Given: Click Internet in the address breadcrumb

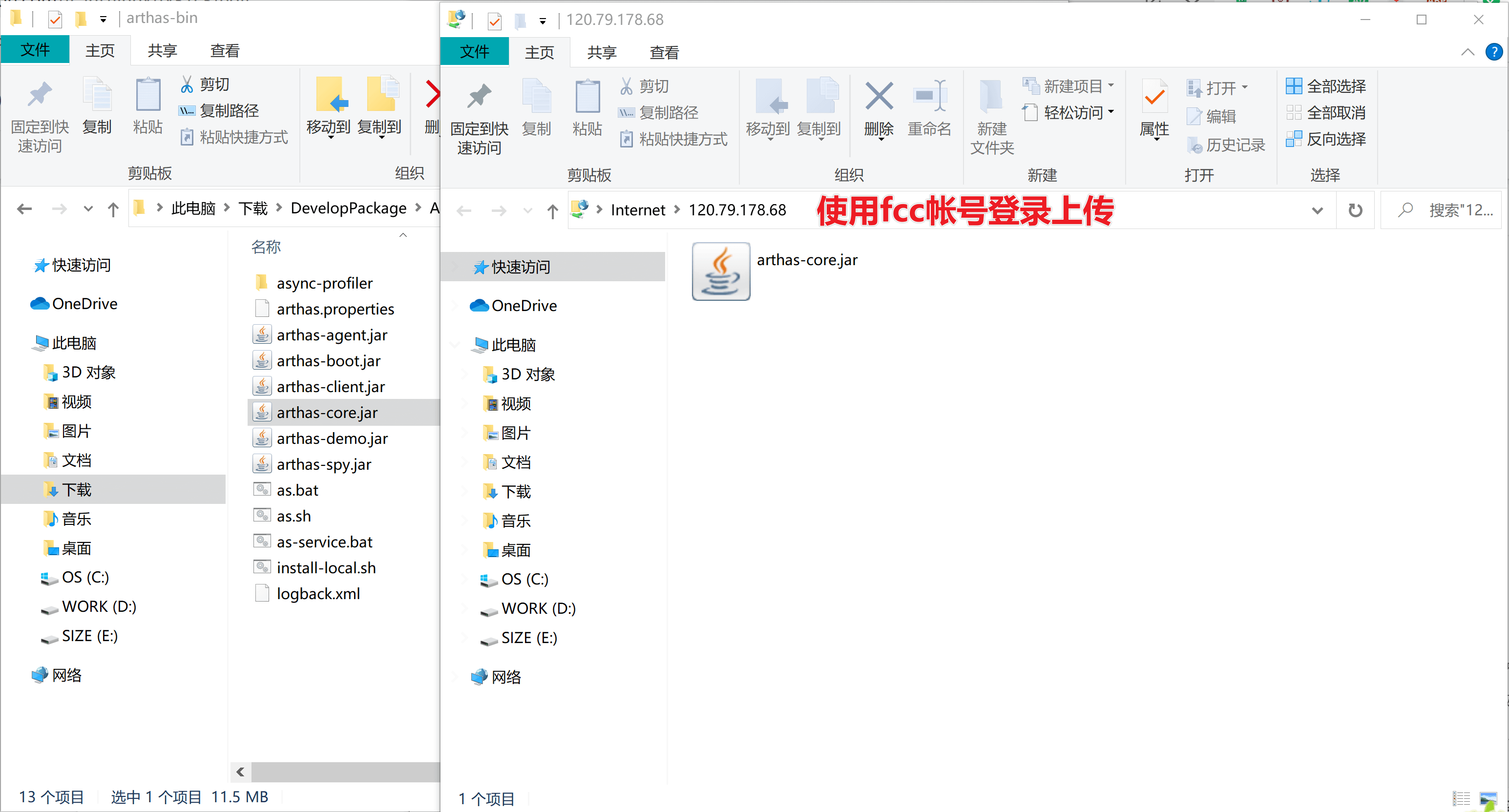Looking at the screenshot, I should pyautogui.click(x=637, y=210).
